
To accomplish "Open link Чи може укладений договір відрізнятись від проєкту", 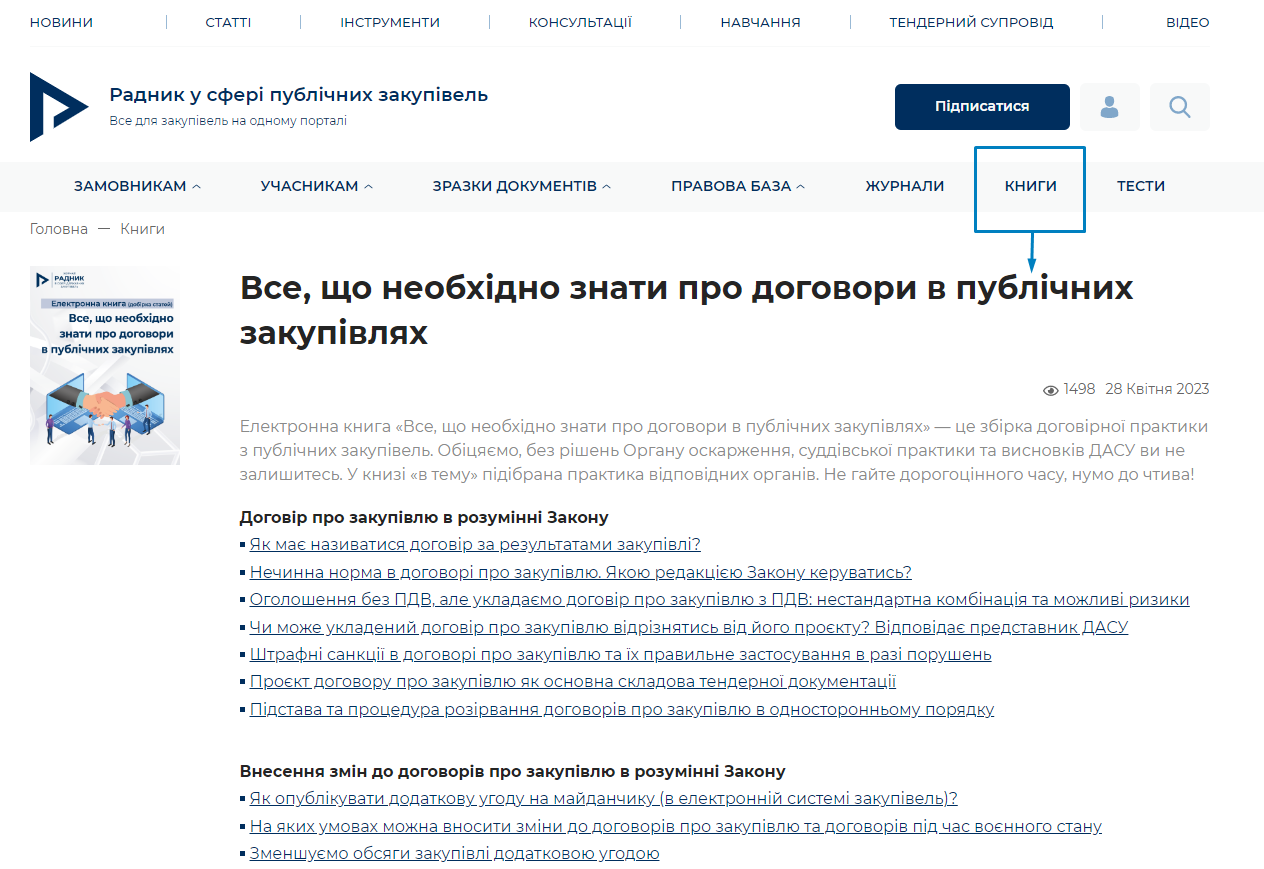I will [x=688, y=627].
